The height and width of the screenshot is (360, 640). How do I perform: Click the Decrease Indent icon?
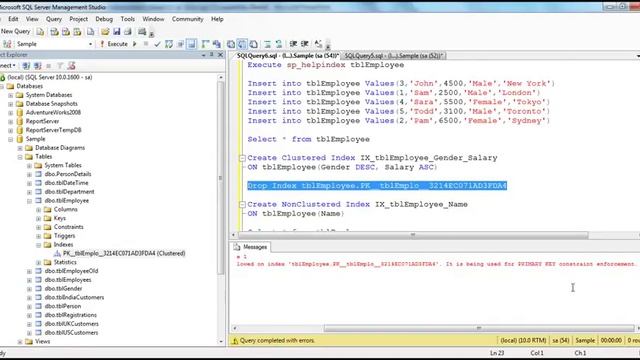293,44
